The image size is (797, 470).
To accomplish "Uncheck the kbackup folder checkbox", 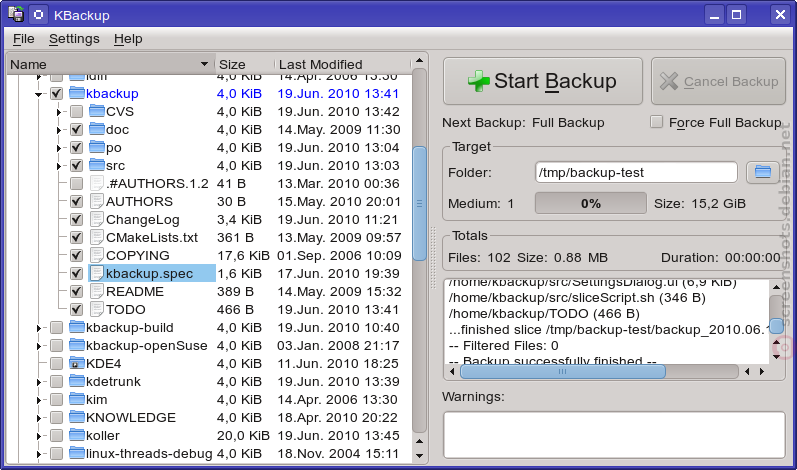I will [x=56, y=93].
